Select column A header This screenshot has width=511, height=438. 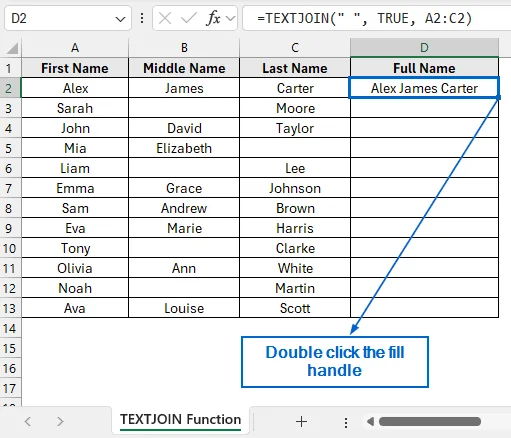(x=75, y=48)
